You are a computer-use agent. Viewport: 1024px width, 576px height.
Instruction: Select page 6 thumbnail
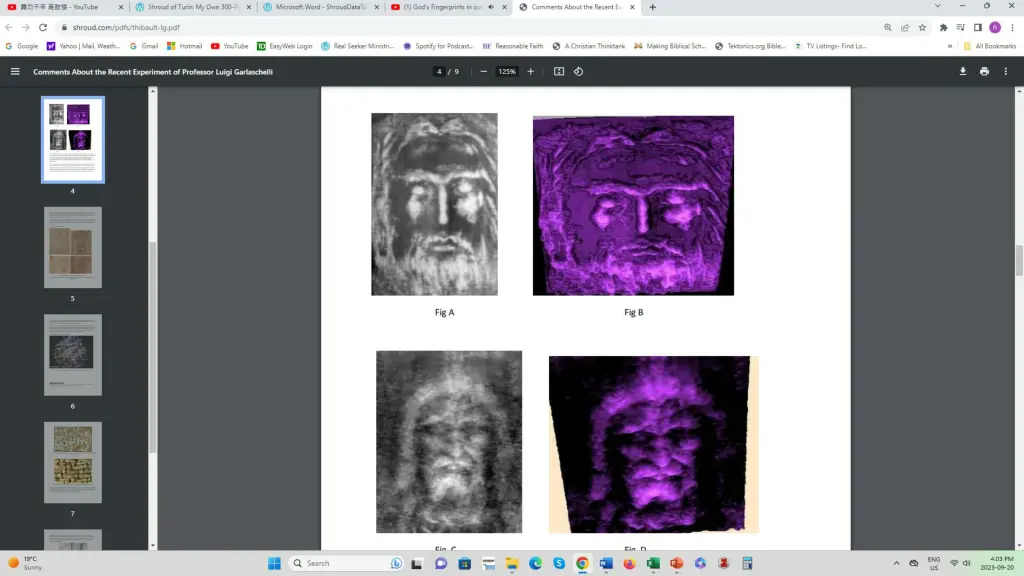point(72,355)
